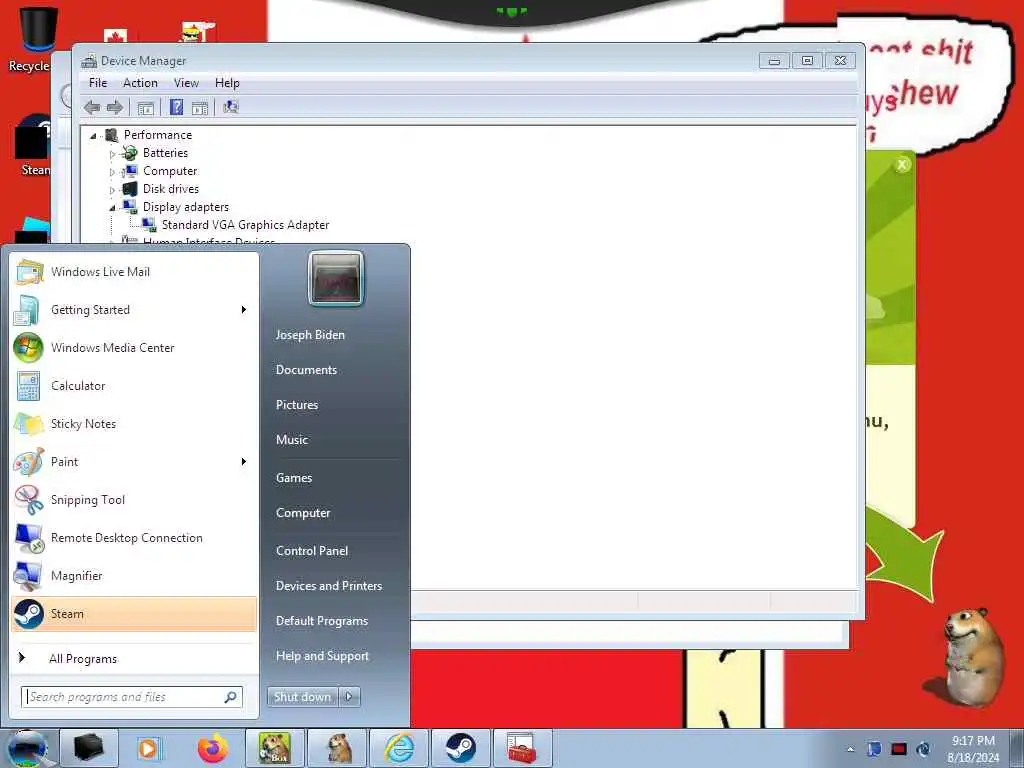Open the Getting Started submenu arrow
This screenshot has width=1024, height=768.
coord(244,310)
